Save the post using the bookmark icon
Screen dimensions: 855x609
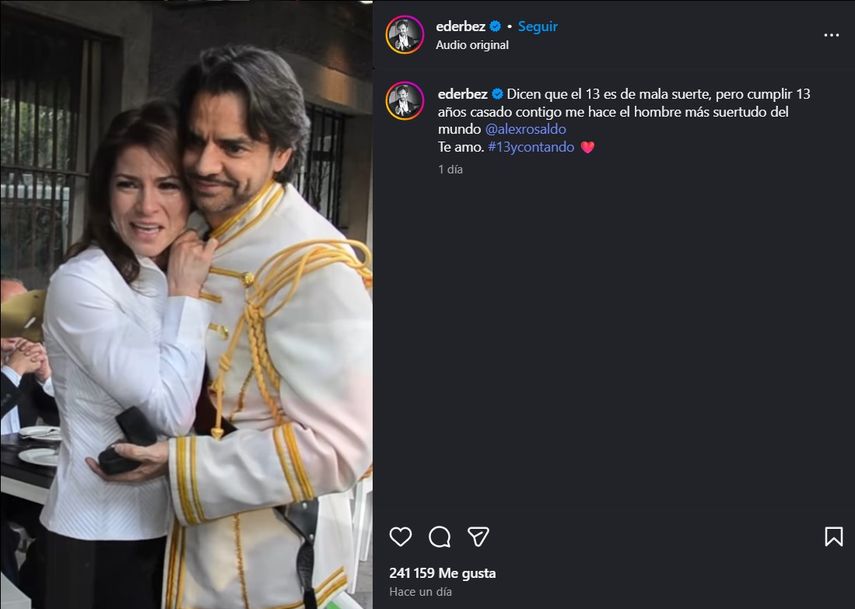(x=835, y=537)
